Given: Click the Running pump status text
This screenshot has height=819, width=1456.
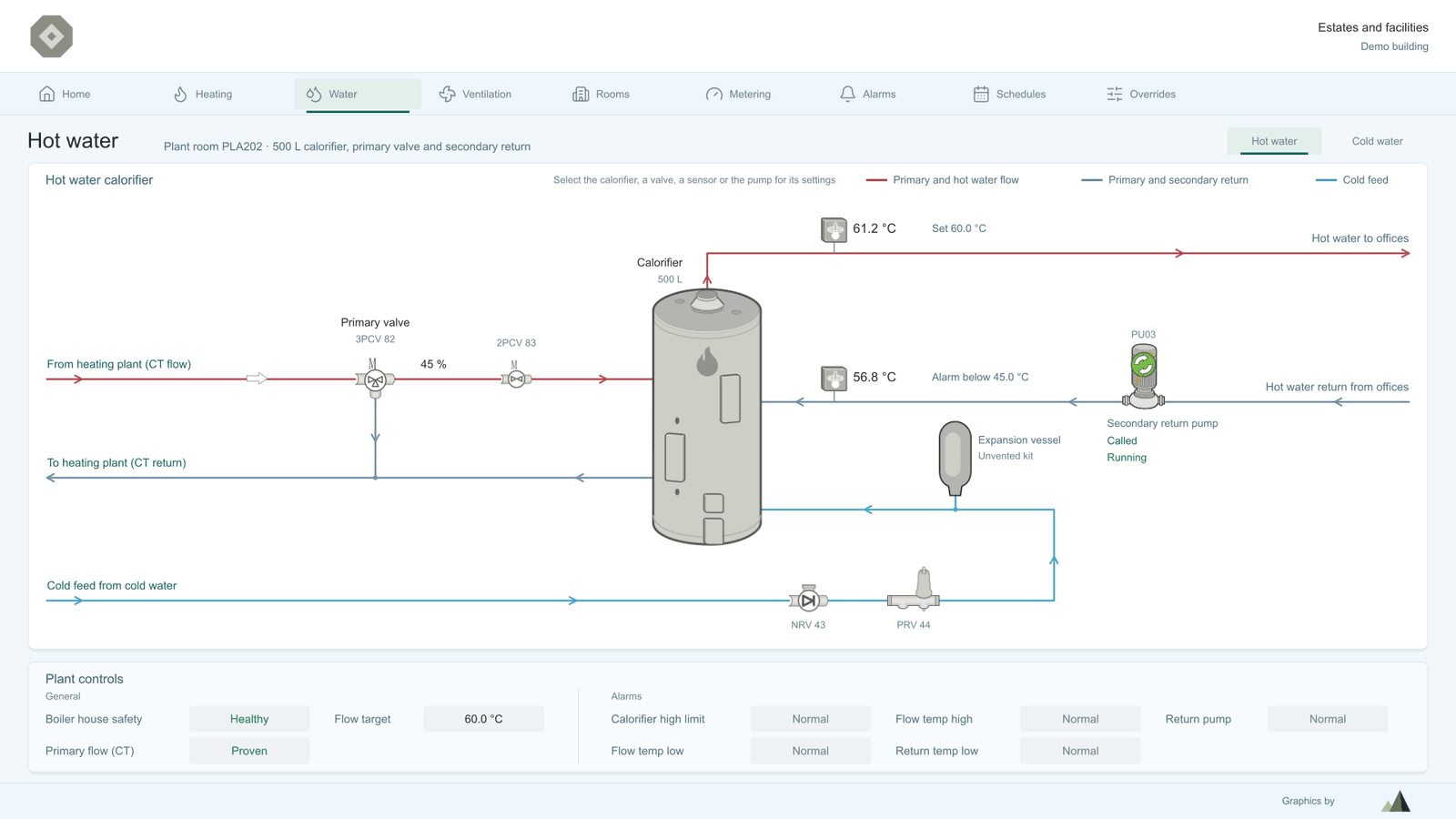Looking at the screenshot, I should 1127,458.
